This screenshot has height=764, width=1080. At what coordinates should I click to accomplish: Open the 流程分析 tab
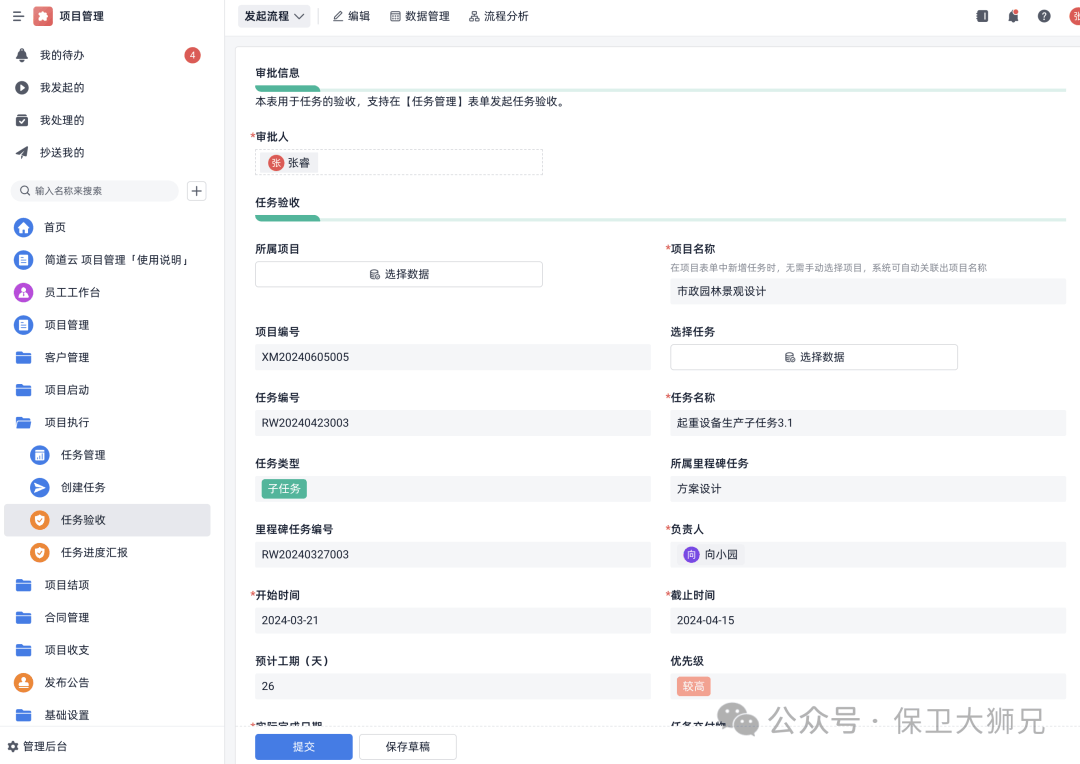(x=499, y=16)
